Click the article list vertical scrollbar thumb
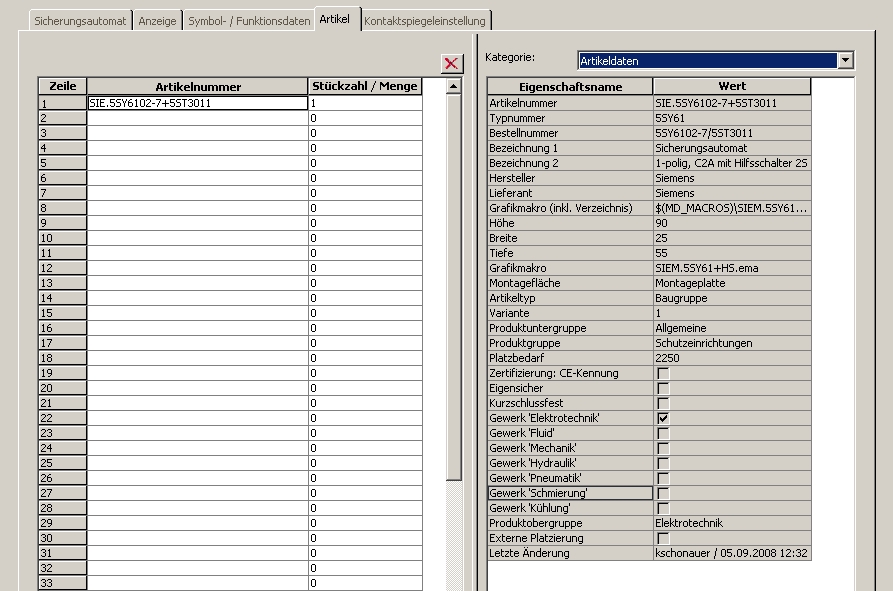Image resolution: width=893 pixels, height=591 pixels. click(454, 288)
